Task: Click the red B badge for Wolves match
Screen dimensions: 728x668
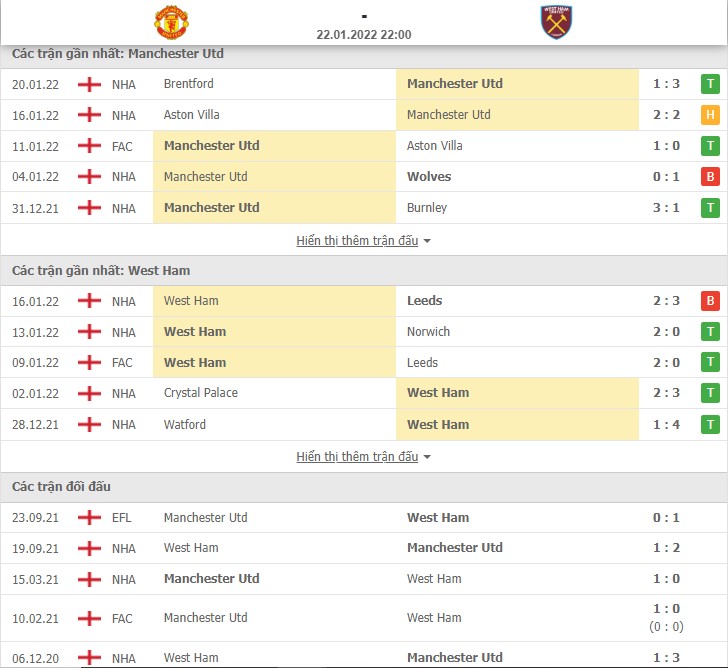Action: [x=710, y=176]
